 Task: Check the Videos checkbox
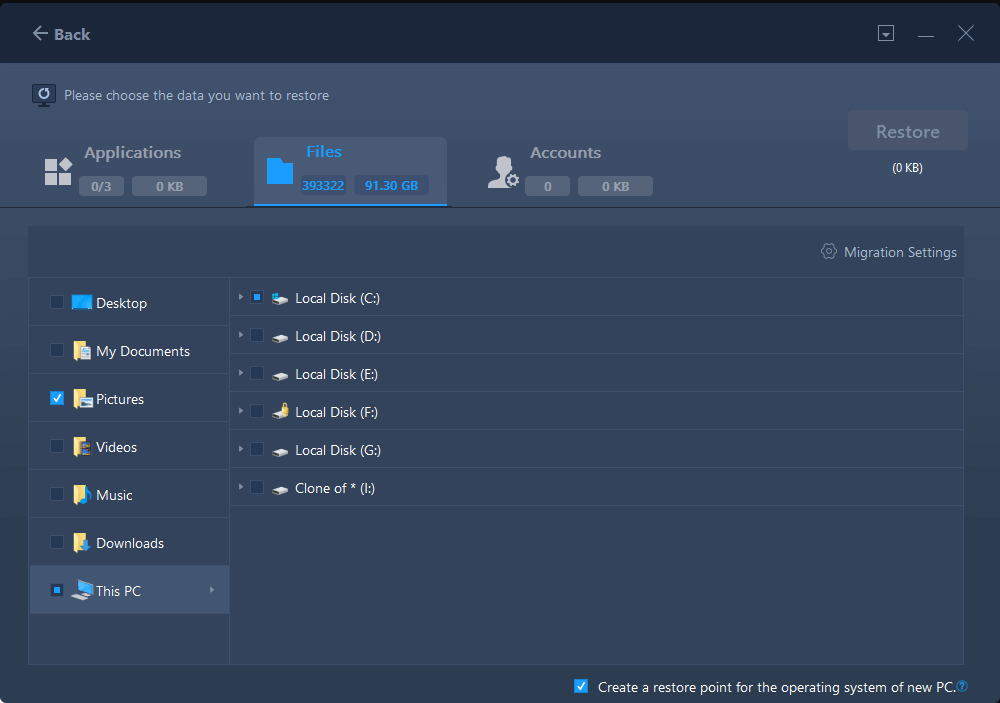(x=57, y=446)
